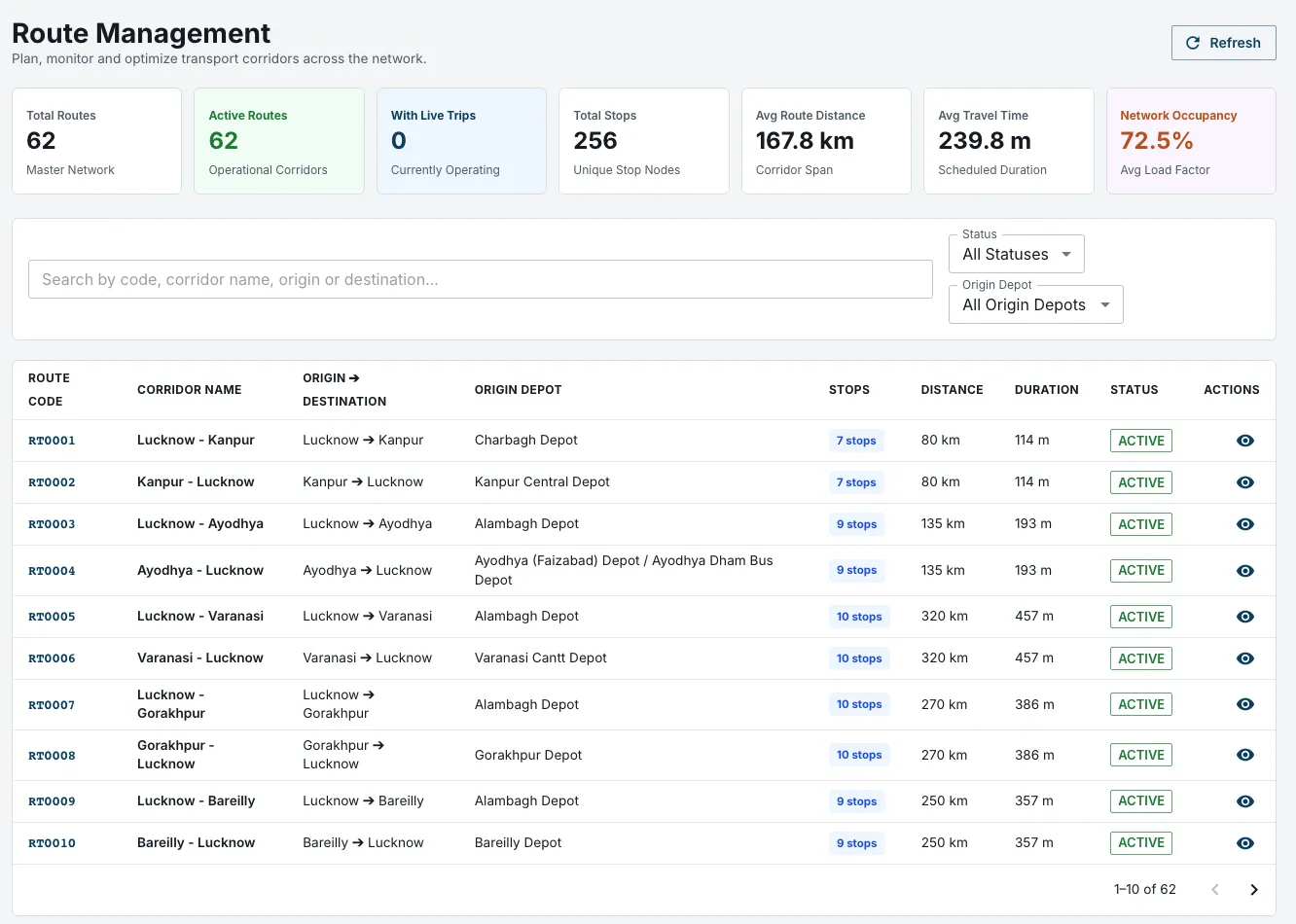Click the Duration column header
Viewport: 1296px width, 924px height.
click(x=1046, y=390)
